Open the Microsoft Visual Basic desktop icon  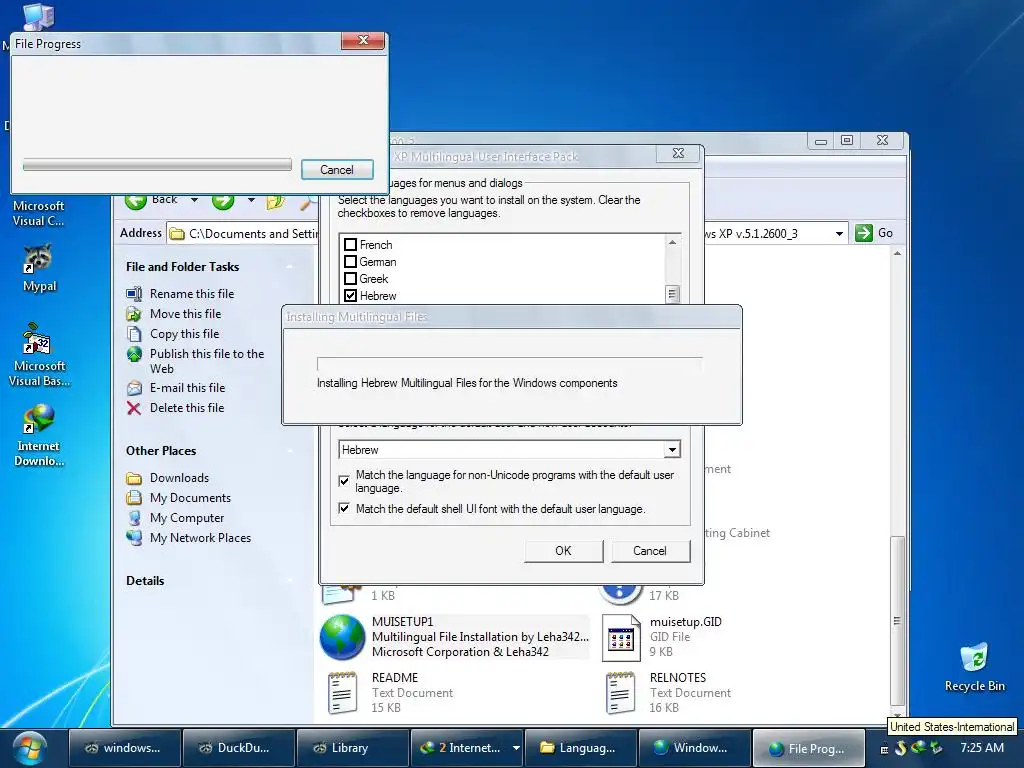pos(39,355)
